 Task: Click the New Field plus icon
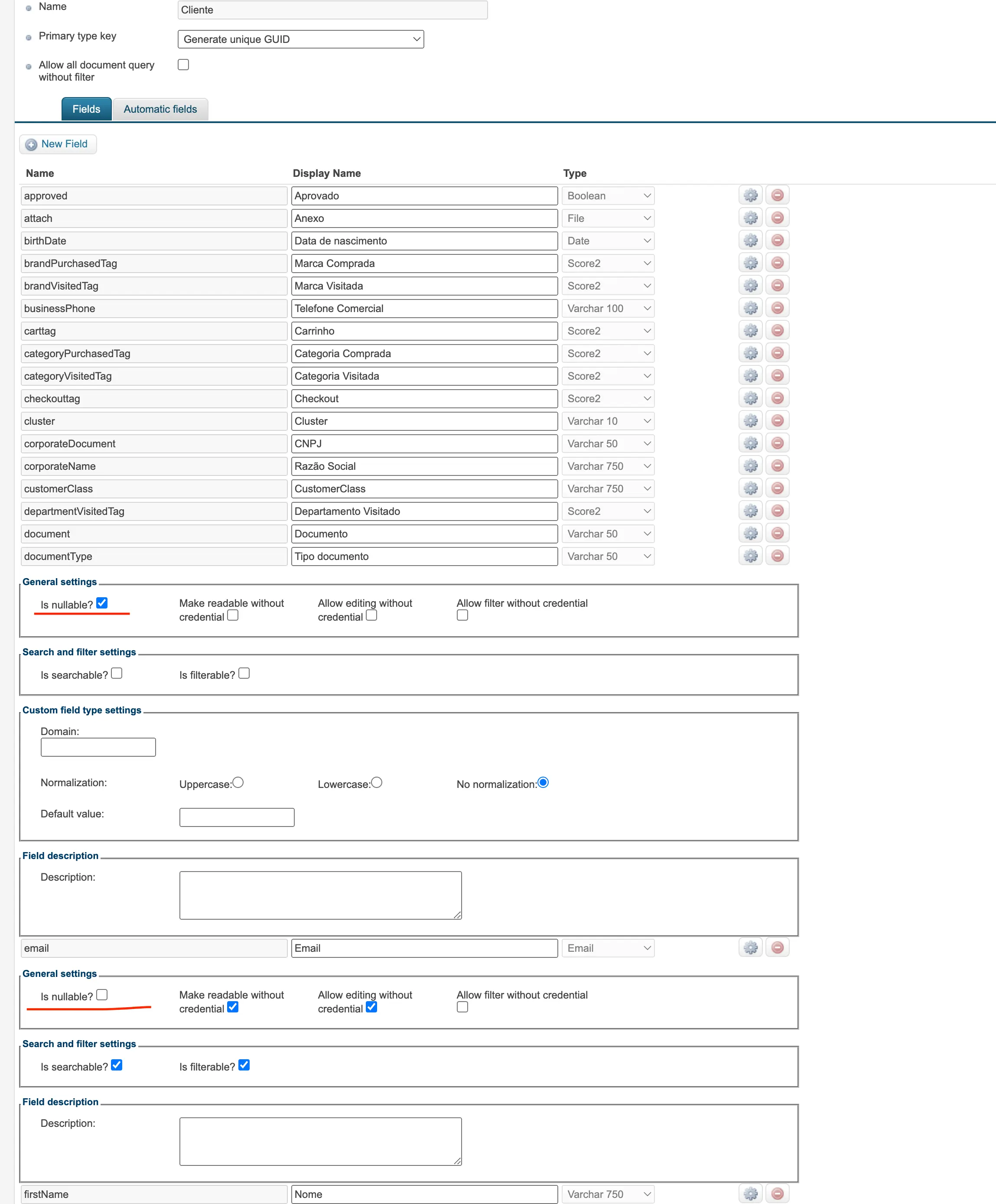coord(31,144)
